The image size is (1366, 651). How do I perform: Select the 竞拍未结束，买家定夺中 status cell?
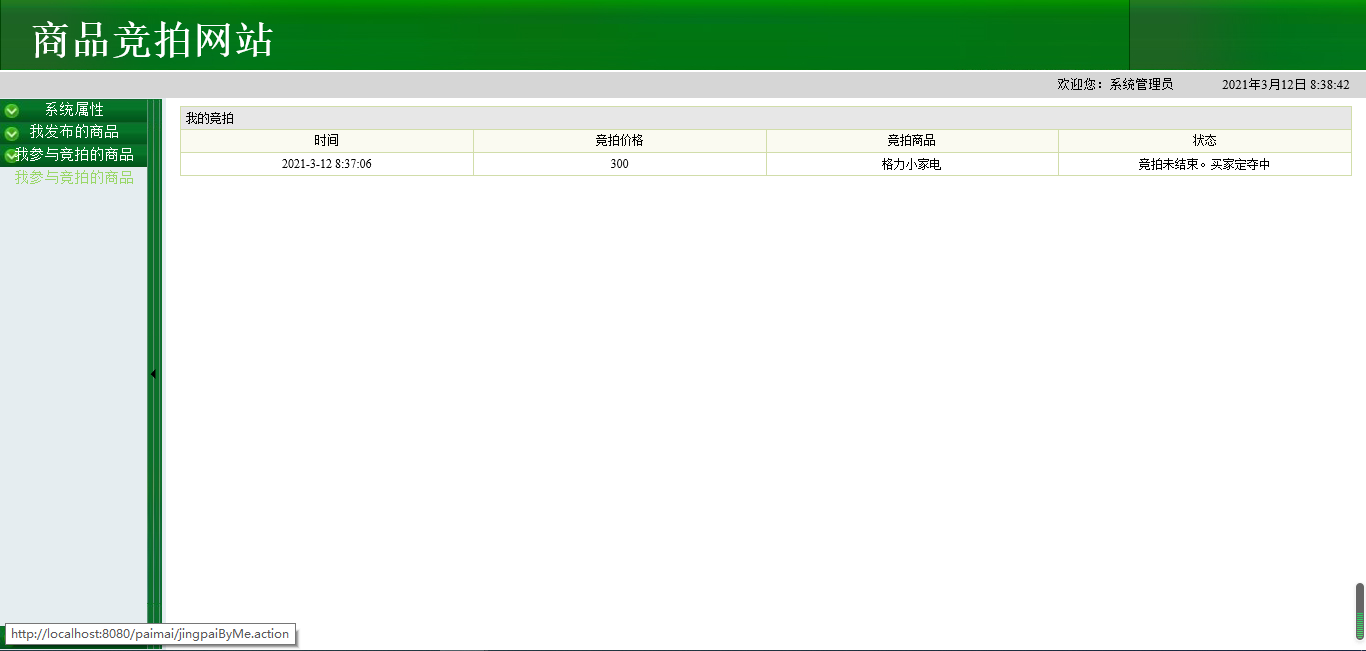pos(1205,164)
